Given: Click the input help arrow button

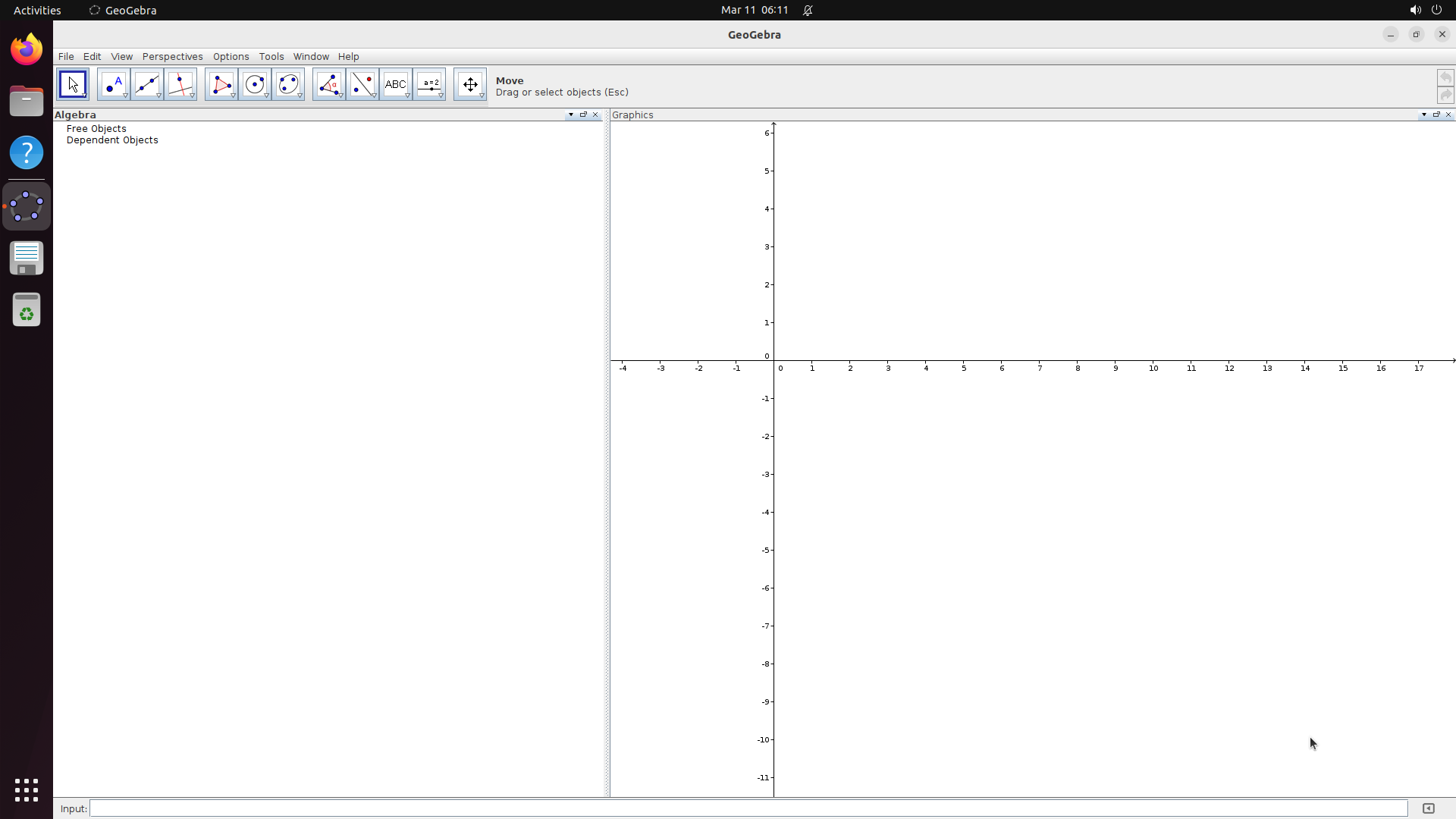Looking at the screenshot, I should pyautogui.click(x=1428, y=808).
